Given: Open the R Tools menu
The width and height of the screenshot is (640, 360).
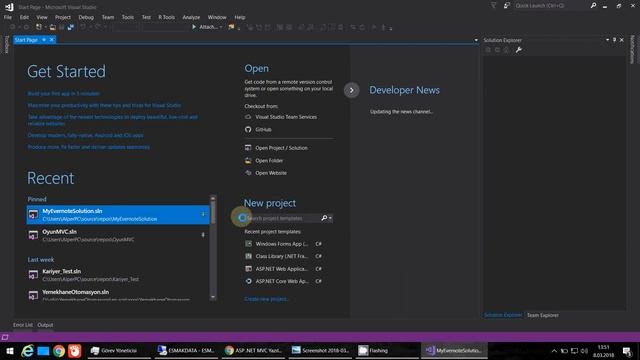Looking at the screenshot, I should point(166,17).
